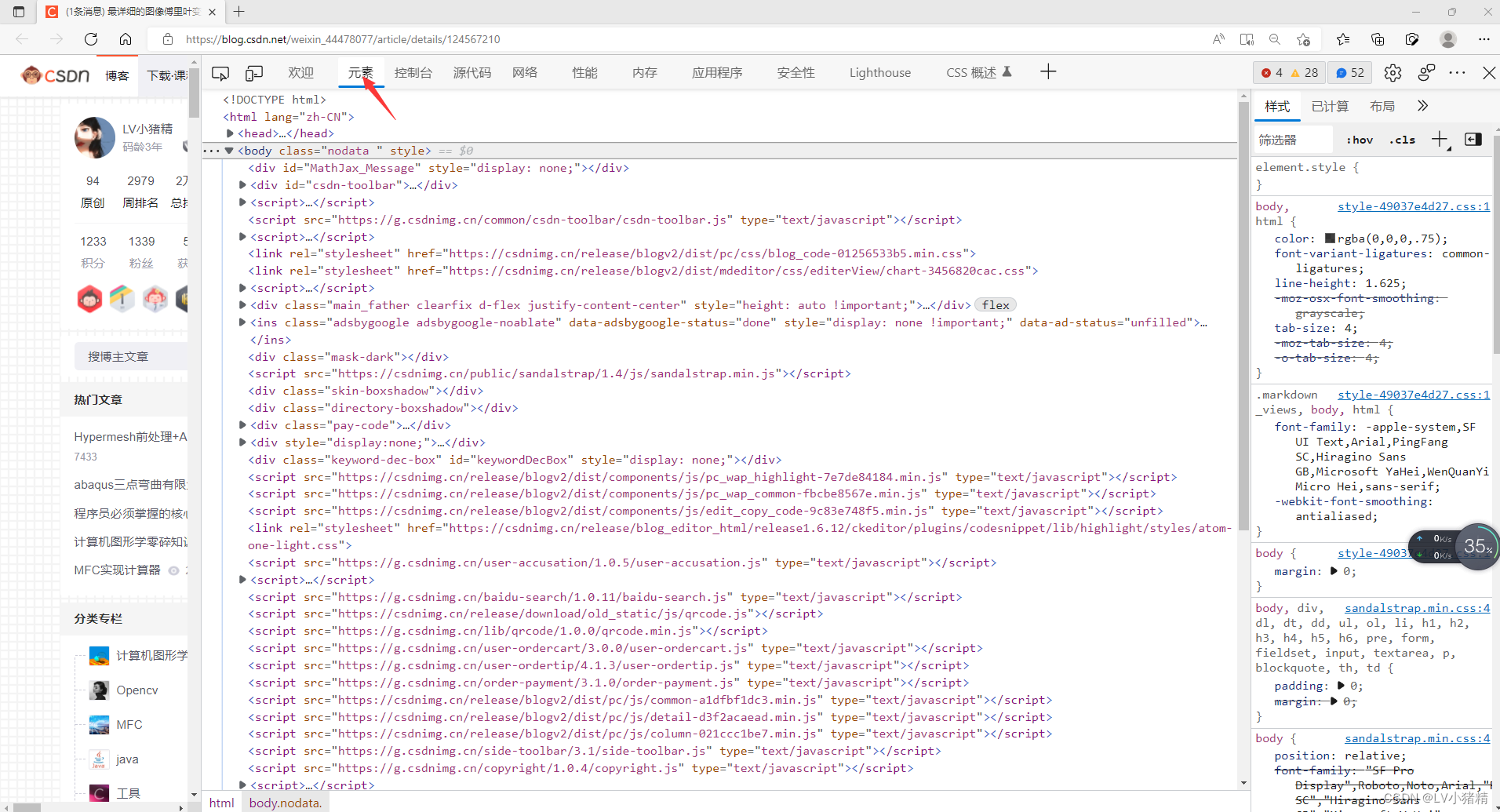Open DevTools settings gear
The width and height of the screenshot is (1500, 812).
tap(1393, 73)
